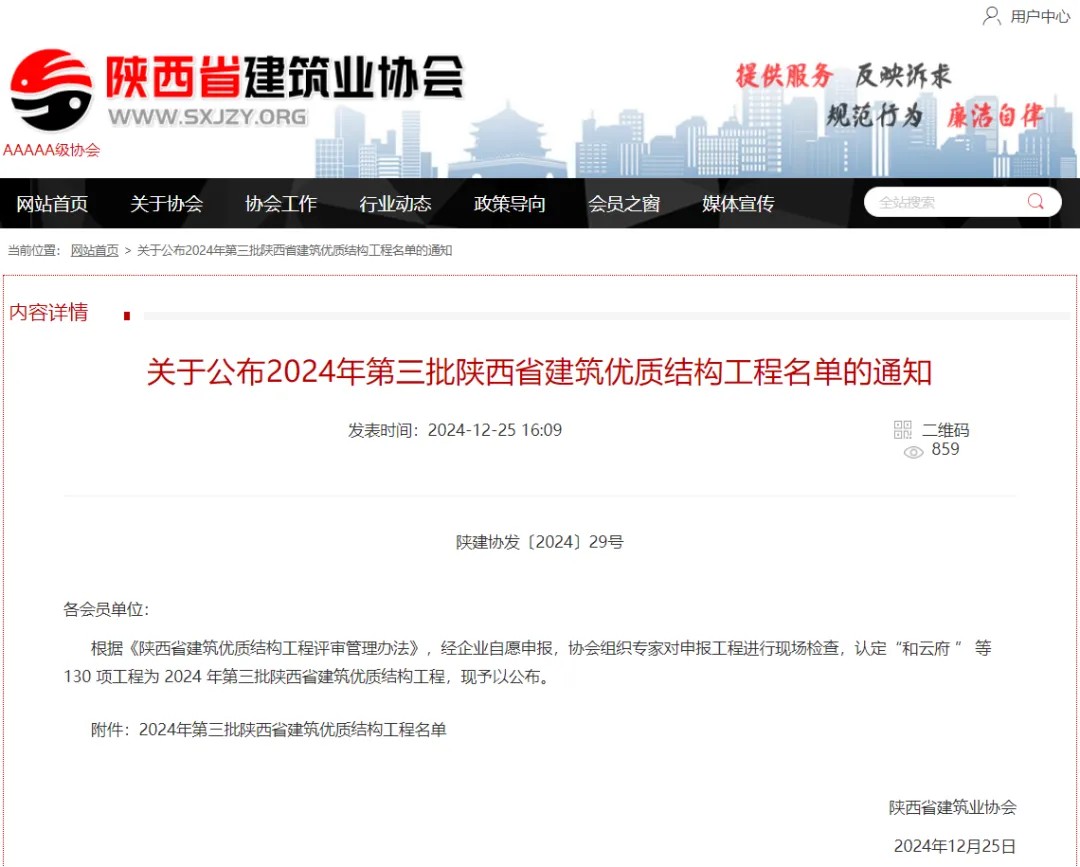Focus the 全站搜索 search field
The image size is (1080, 867).
click(962, 202)
